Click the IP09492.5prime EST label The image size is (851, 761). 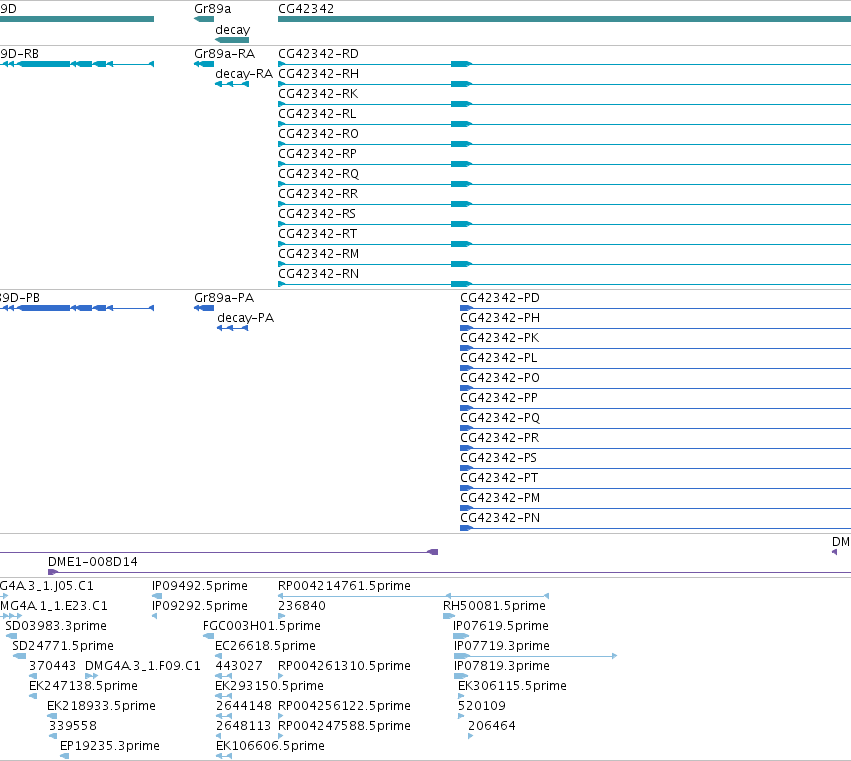click(200, 587)
